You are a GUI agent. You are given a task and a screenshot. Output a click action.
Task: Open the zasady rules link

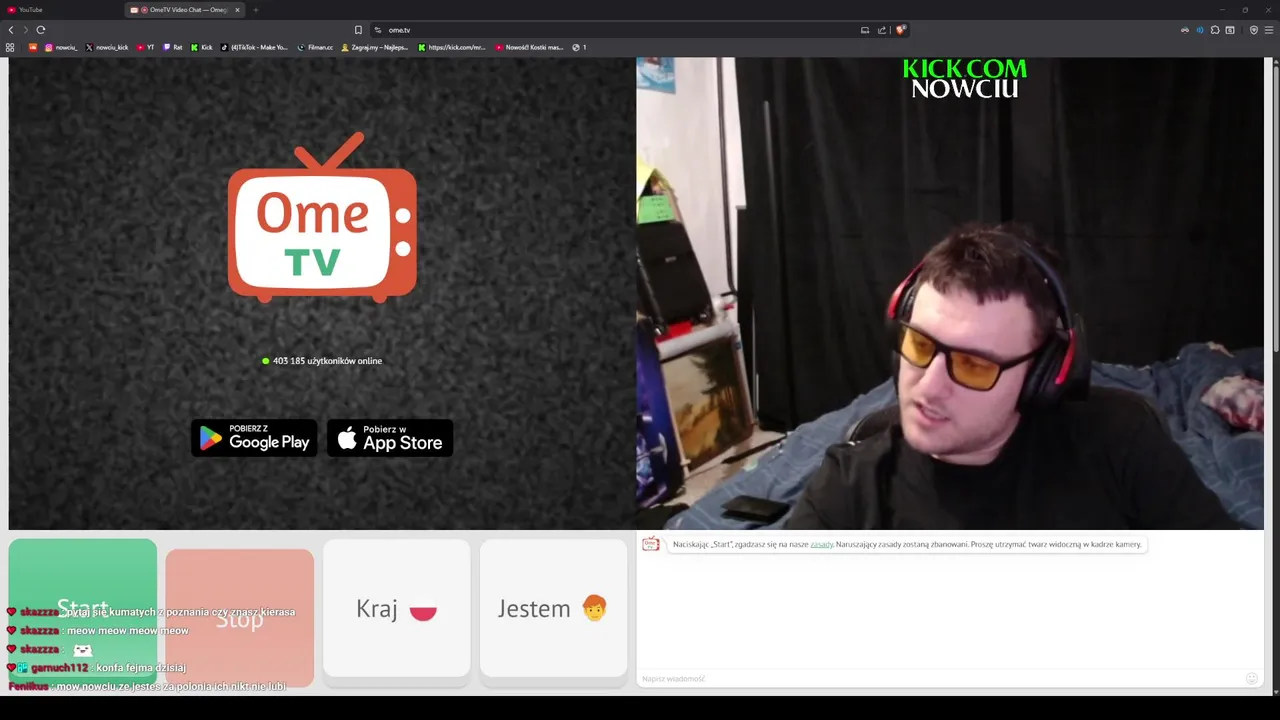click(821, 545)
